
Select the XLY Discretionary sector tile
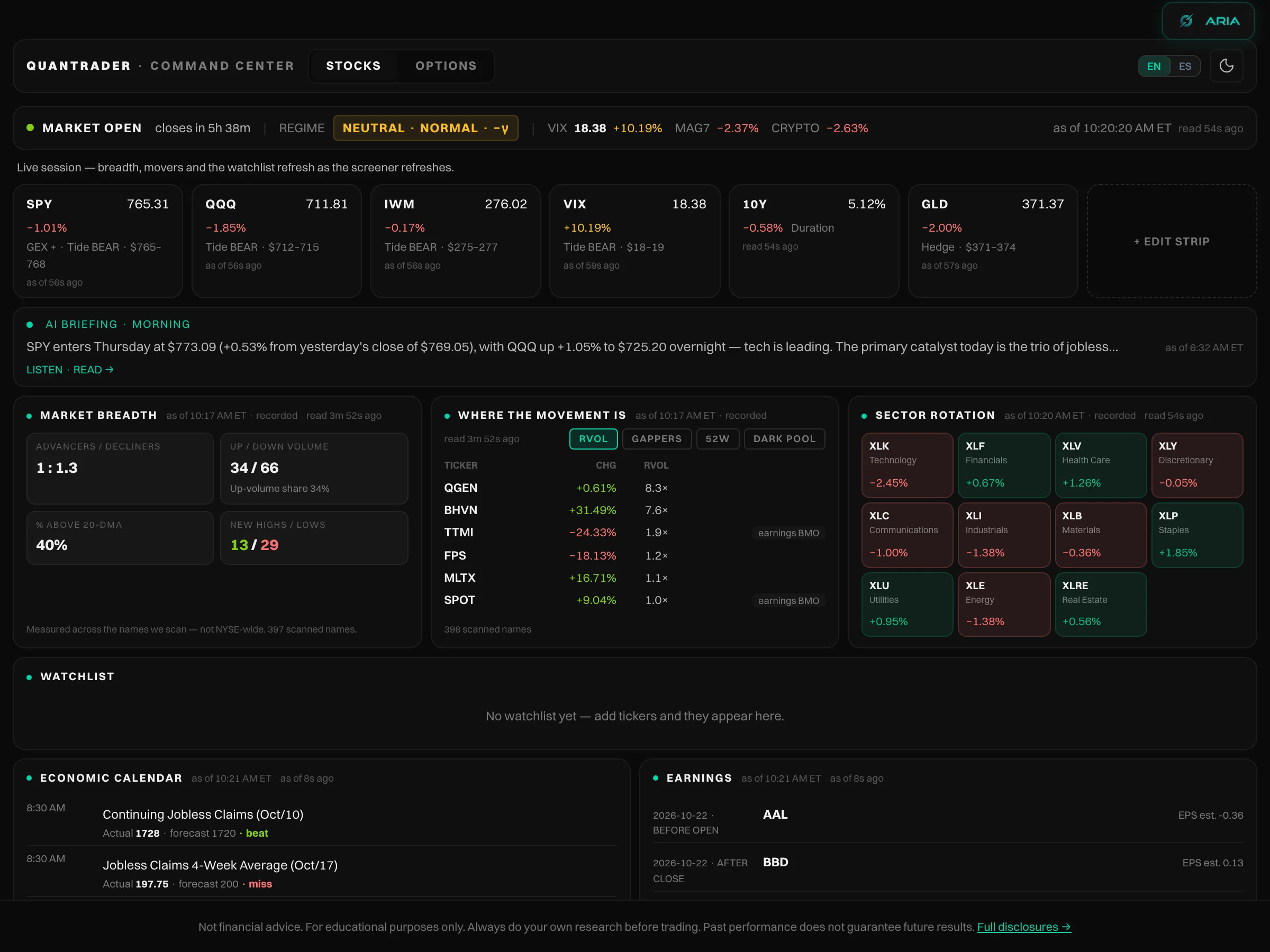pyautogui.click(x=1197, y=465)
